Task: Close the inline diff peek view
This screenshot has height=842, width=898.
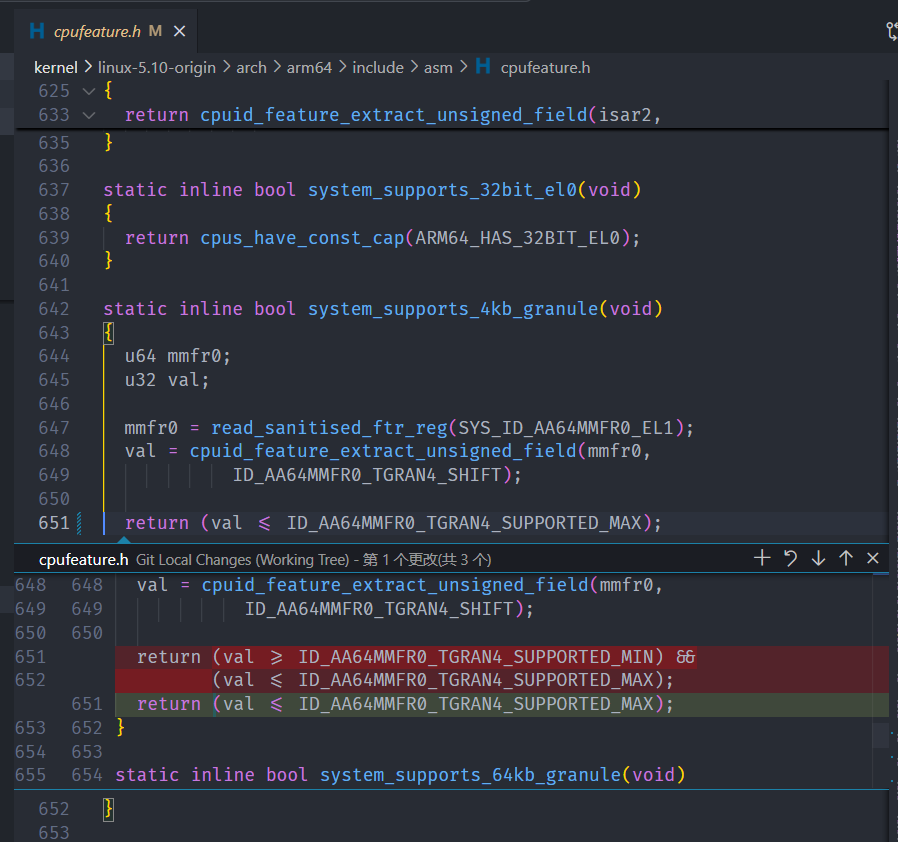Action: pos(873,558)
